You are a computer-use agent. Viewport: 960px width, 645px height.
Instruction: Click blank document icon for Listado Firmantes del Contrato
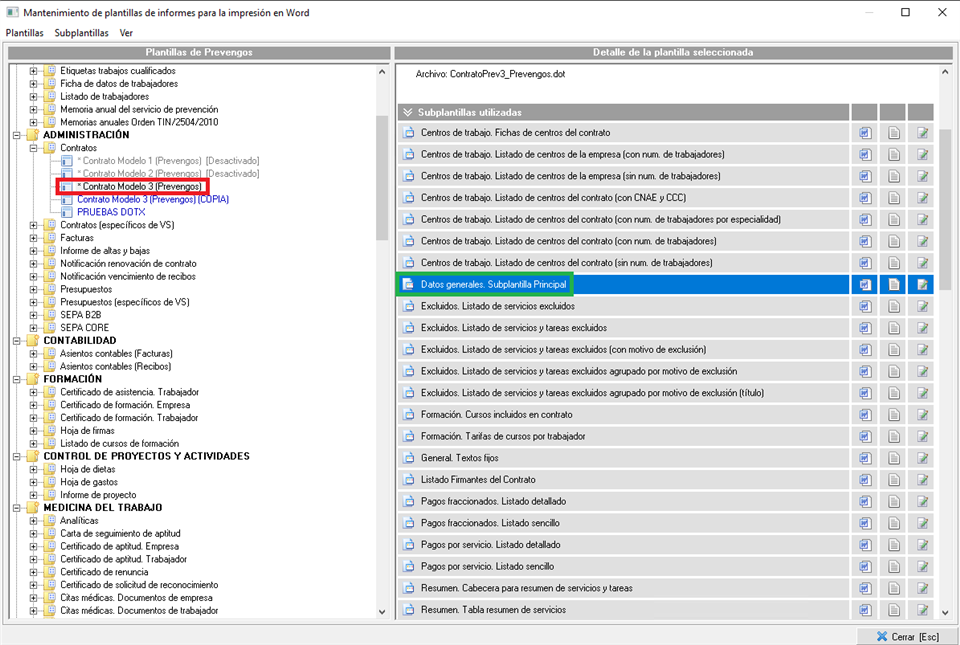(x=893, y=480)
